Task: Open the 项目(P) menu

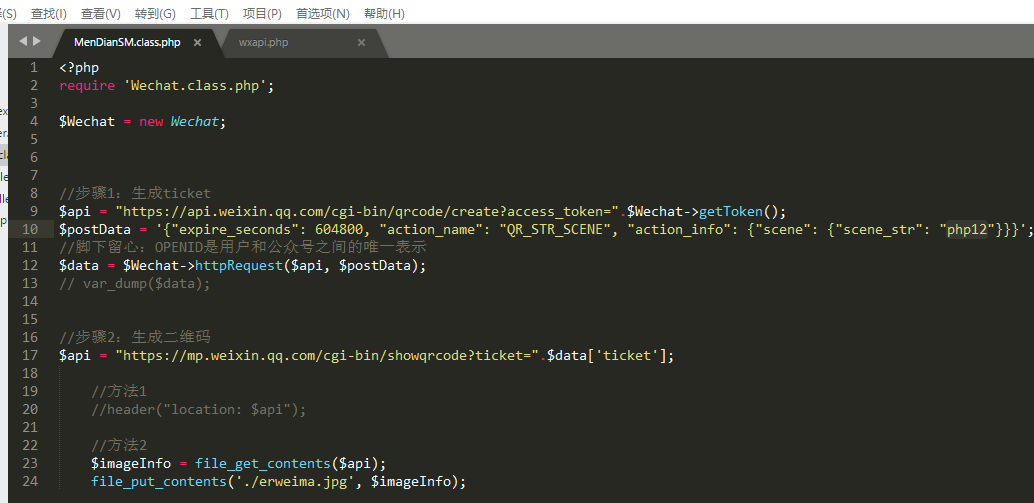Action: point(262,13)
